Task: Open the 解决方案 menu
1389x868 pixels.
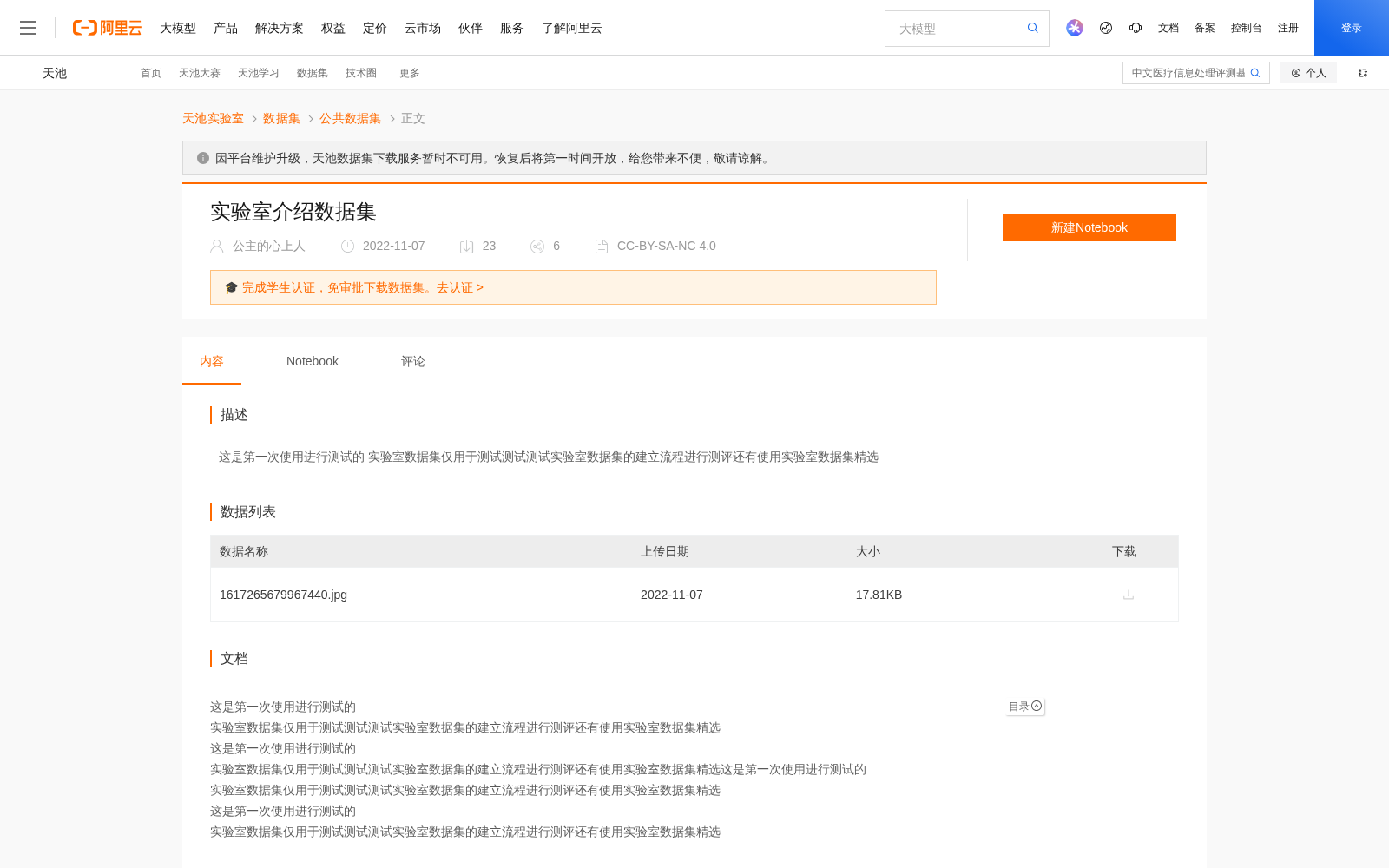Action: pos(280,28)
